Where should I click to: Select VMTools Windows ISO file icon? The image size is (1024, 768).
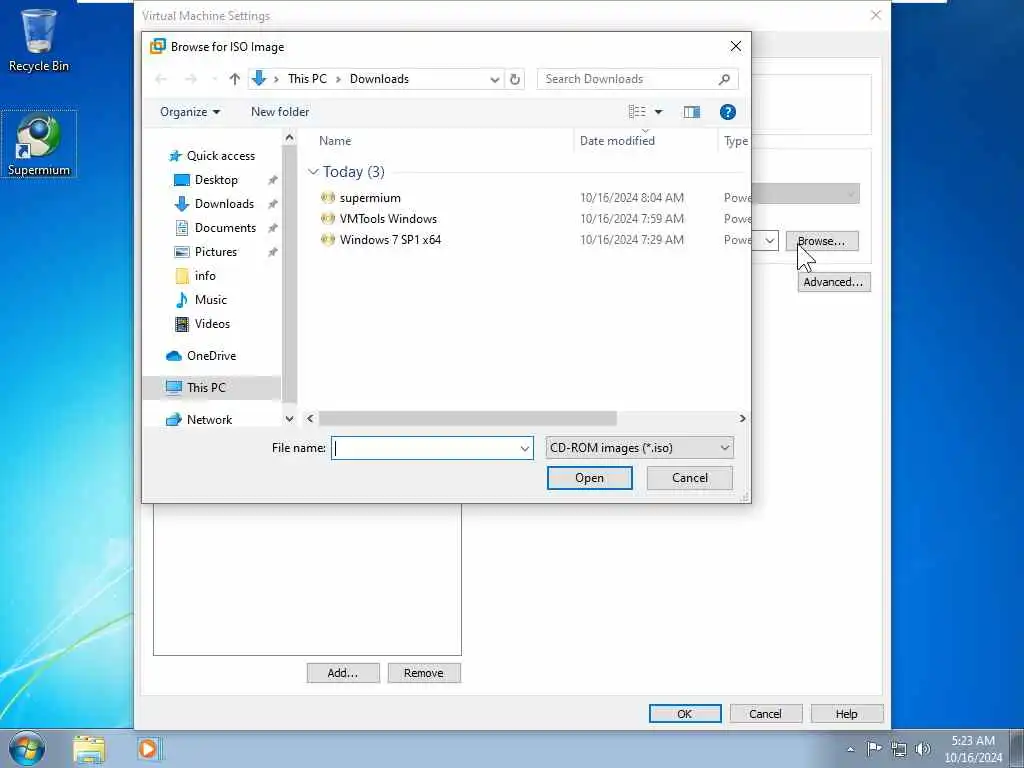click(328, 218)
